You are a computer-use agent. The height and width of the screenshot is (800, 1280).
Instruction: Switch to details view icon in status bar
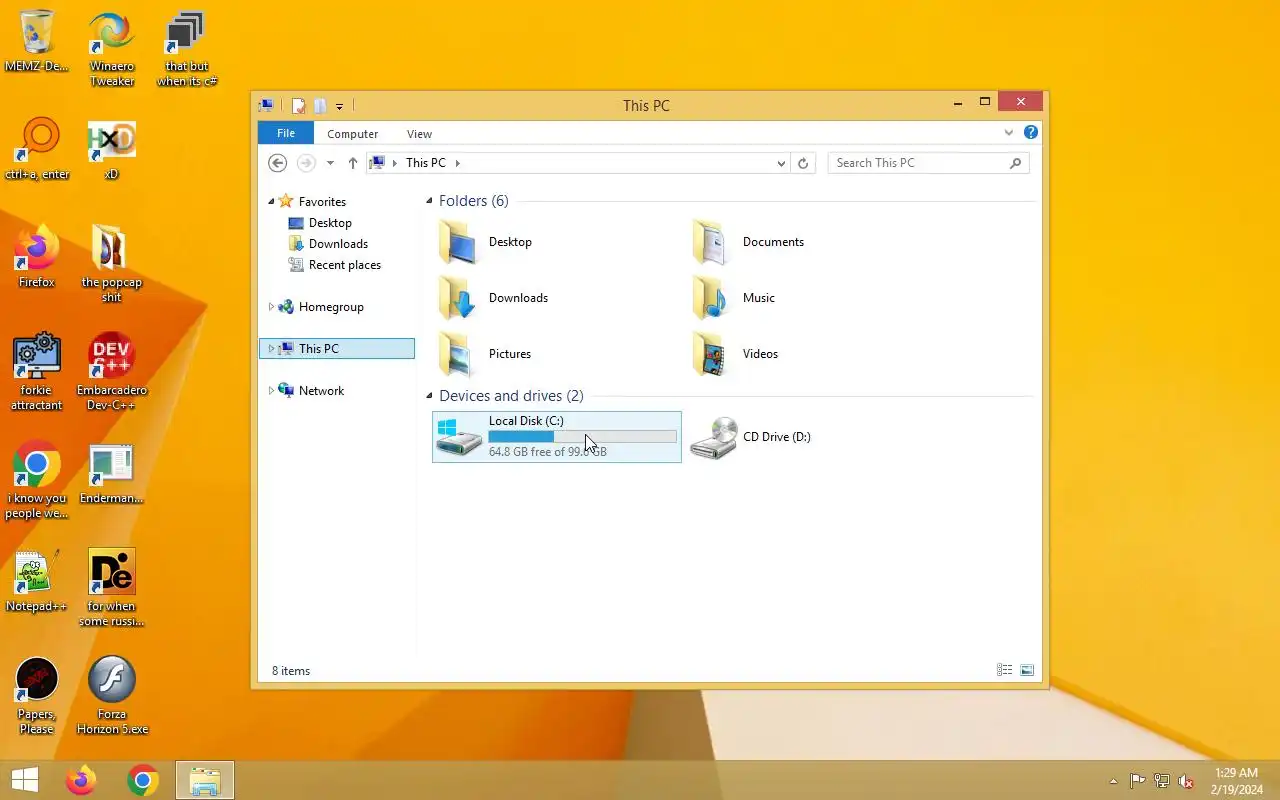click(x=1005, y=670)
